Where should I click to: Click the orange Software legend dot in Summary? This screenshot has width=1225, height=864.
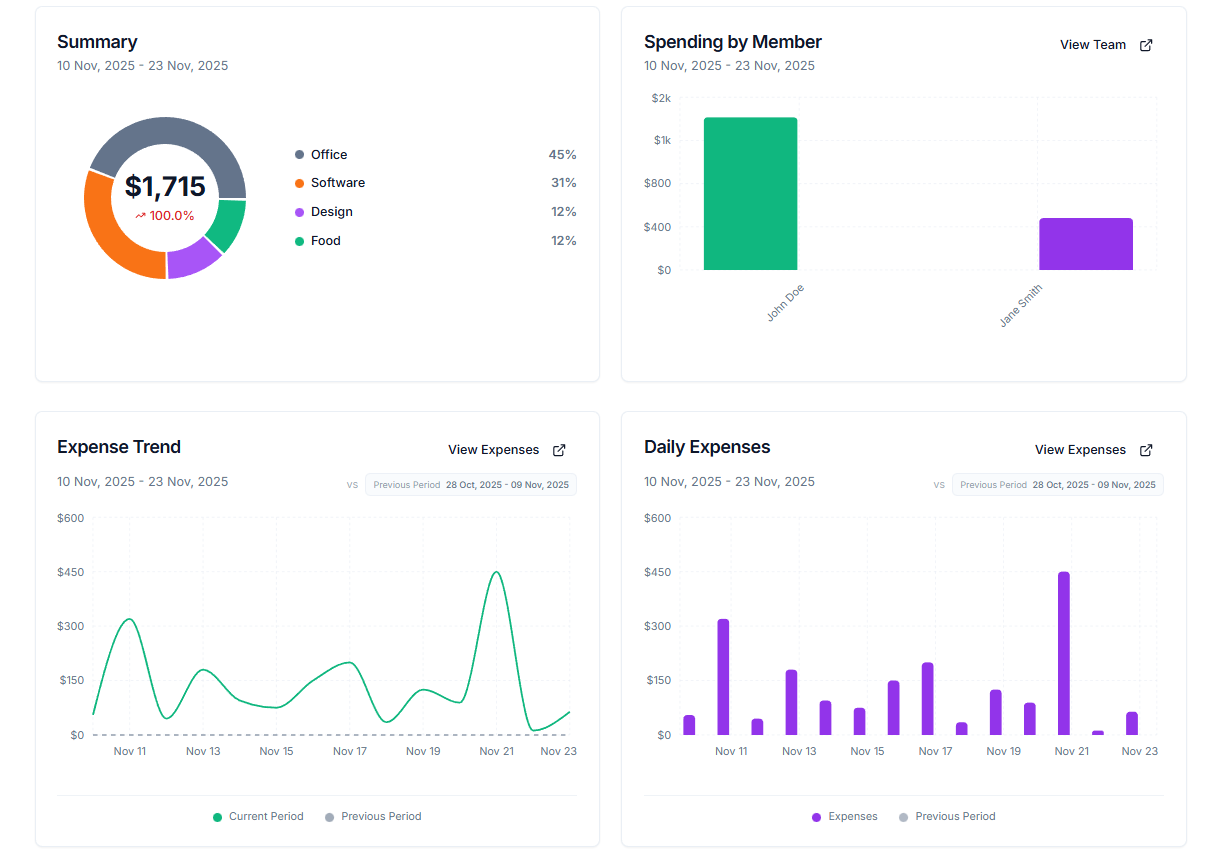coord(297,183)
